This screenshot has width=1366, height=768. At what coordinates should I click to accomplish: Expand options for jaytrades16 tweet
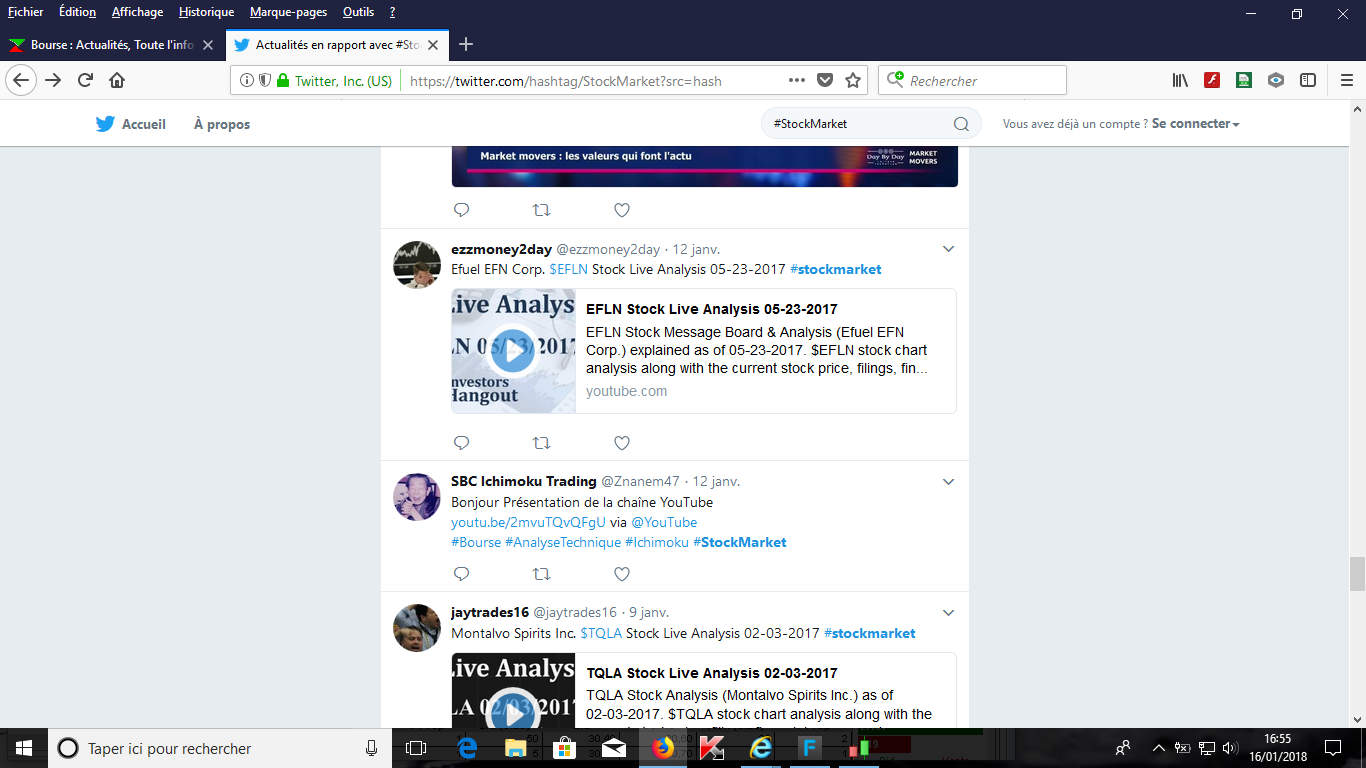(949, 613)
